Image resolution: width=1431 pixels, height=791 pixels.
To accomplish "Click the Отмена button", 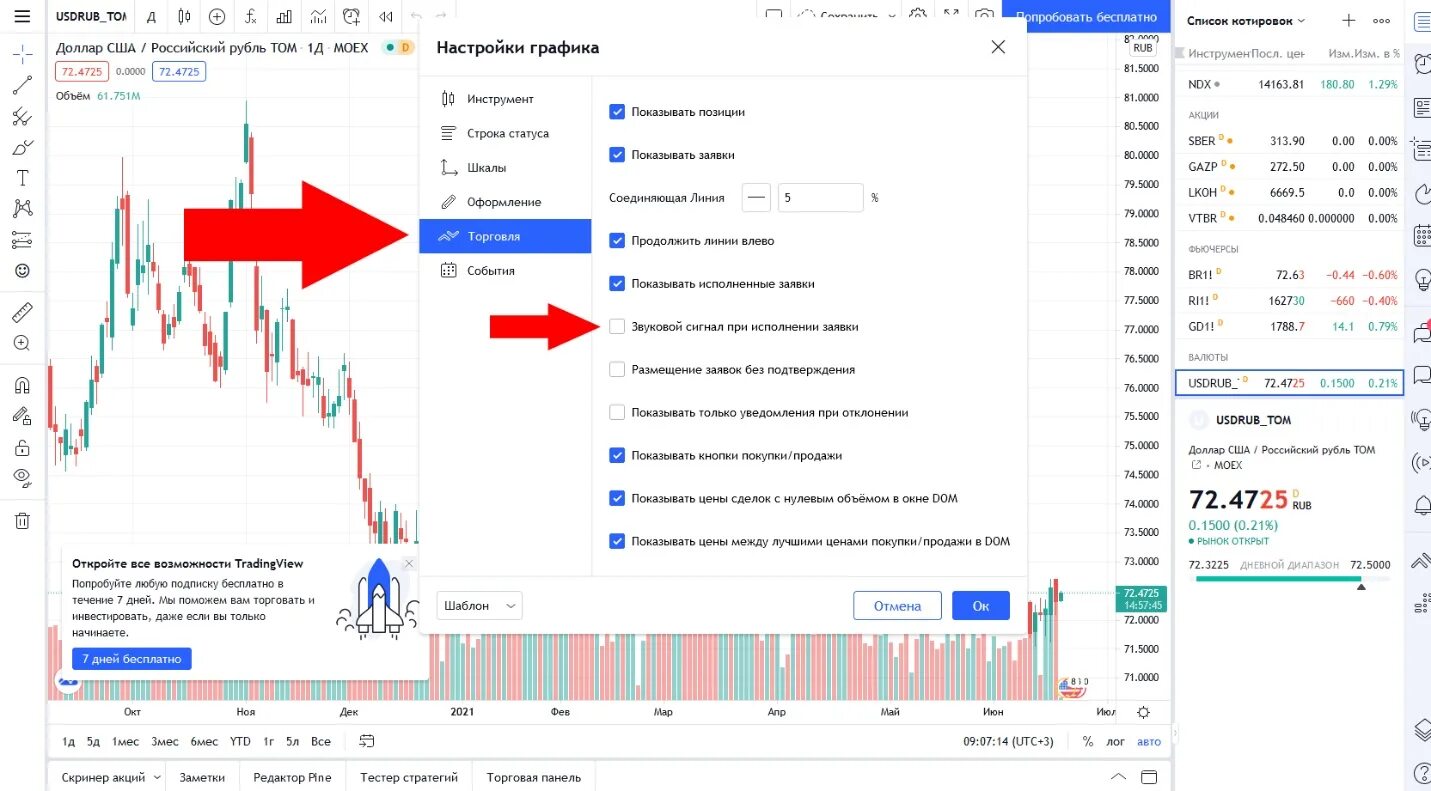I will coord(897,606).
